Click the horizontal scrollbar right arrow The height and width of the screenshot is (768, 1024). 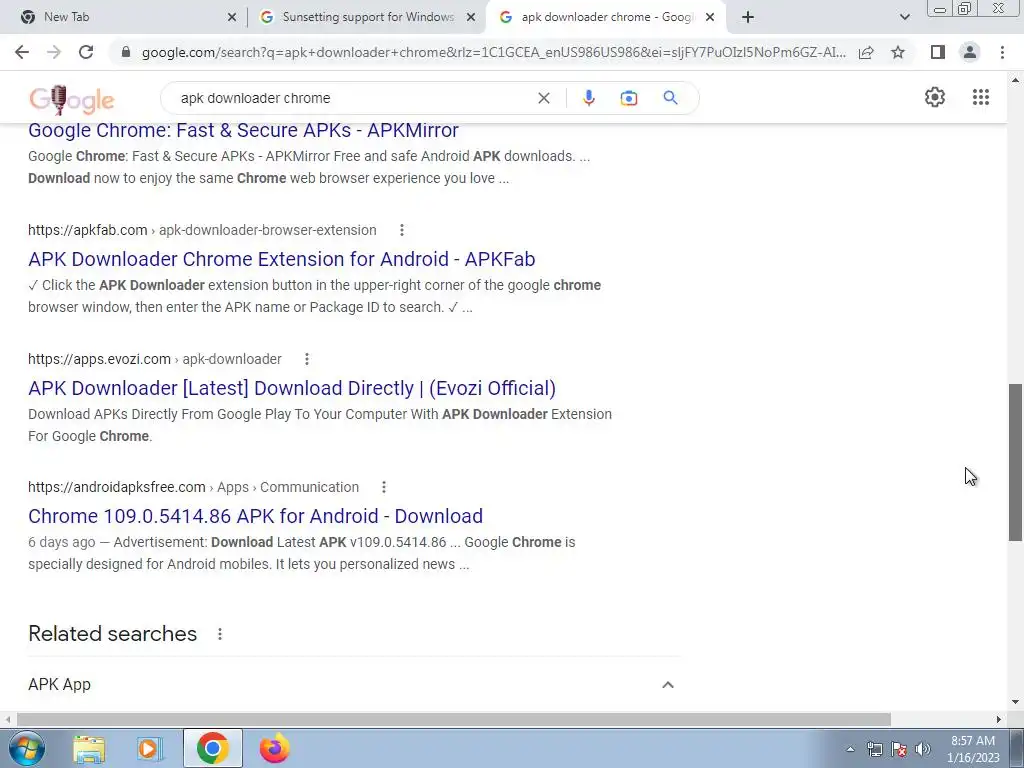[x=999, y=719]
